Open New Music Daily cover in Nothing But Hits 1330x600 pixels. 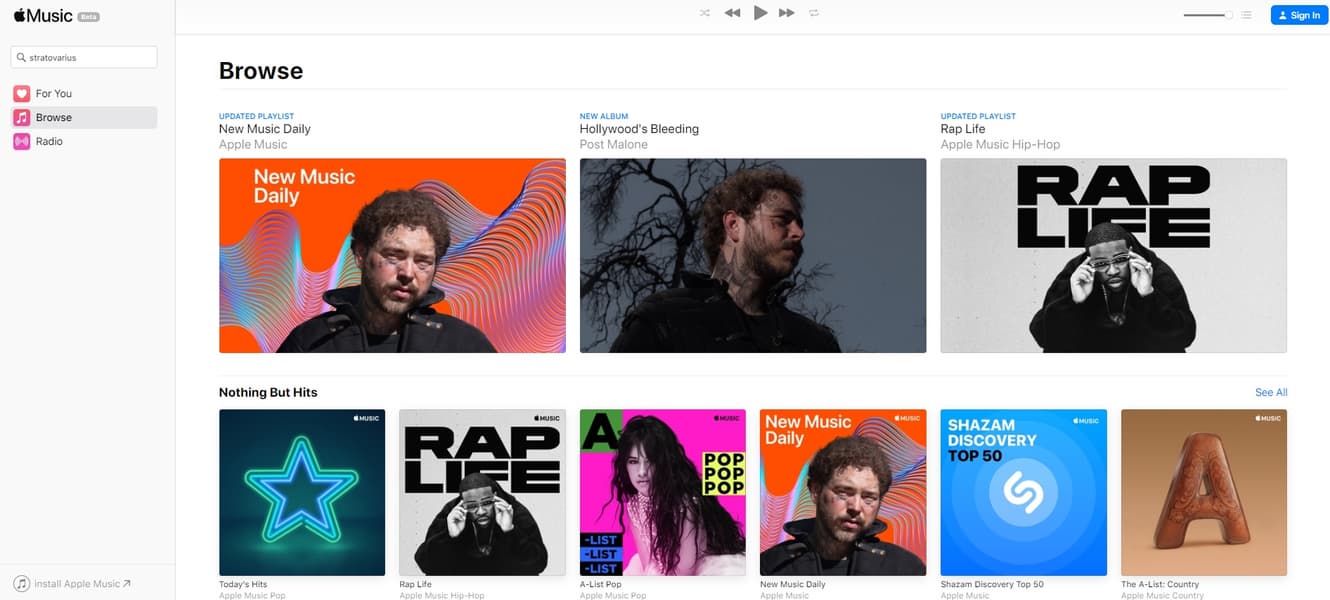click(x=843, y=492)
